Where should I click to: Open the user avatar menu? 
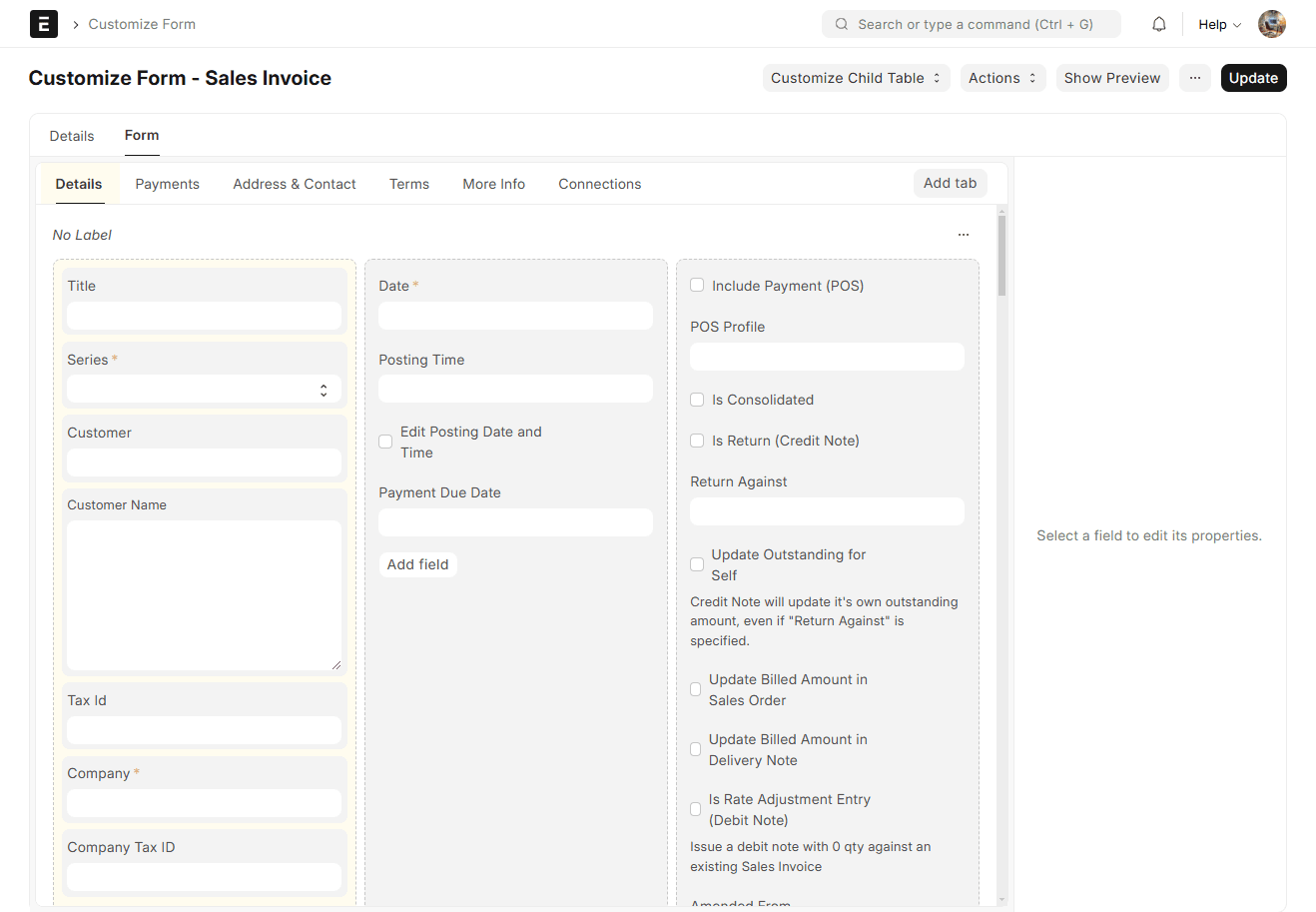pyautogui.click(x=1272, y=24)
